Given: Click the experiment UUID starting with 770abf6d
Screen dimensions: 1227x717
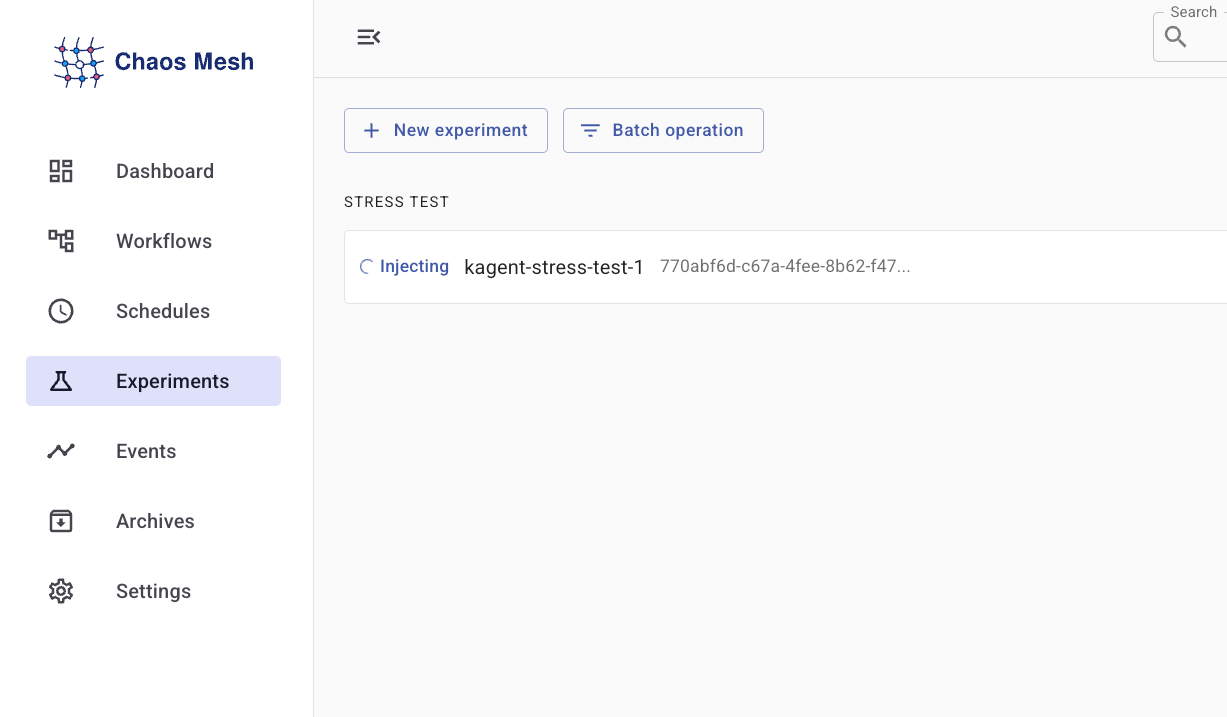Looking at the screenshot, I should [785, 267].
